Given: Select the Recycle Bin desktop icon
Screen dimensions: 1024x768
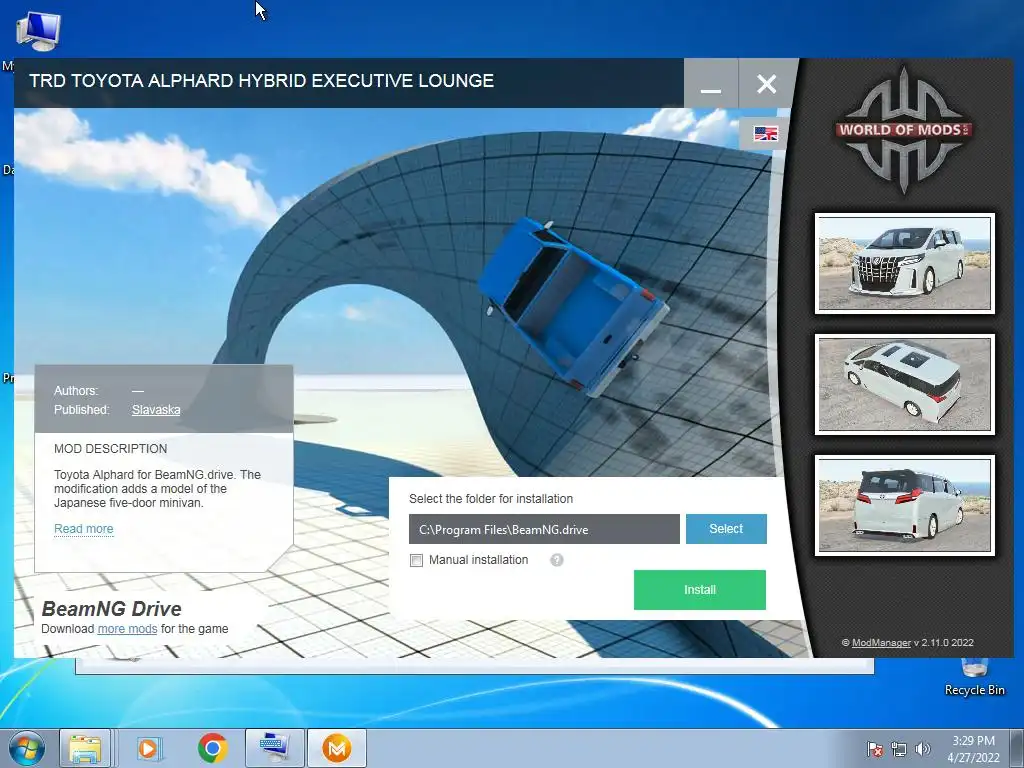Looking at the screenshot, I should pyautogui.click(x=974, y=676).
